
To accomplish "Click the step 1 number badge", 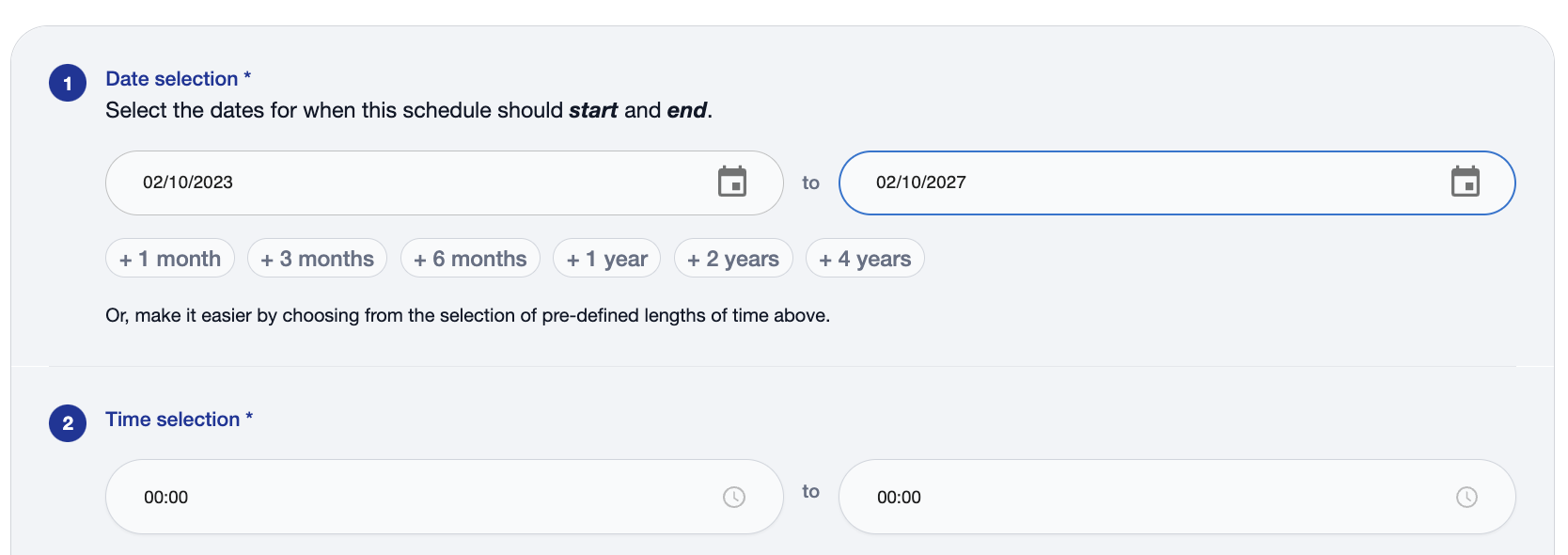I will 68,83.
